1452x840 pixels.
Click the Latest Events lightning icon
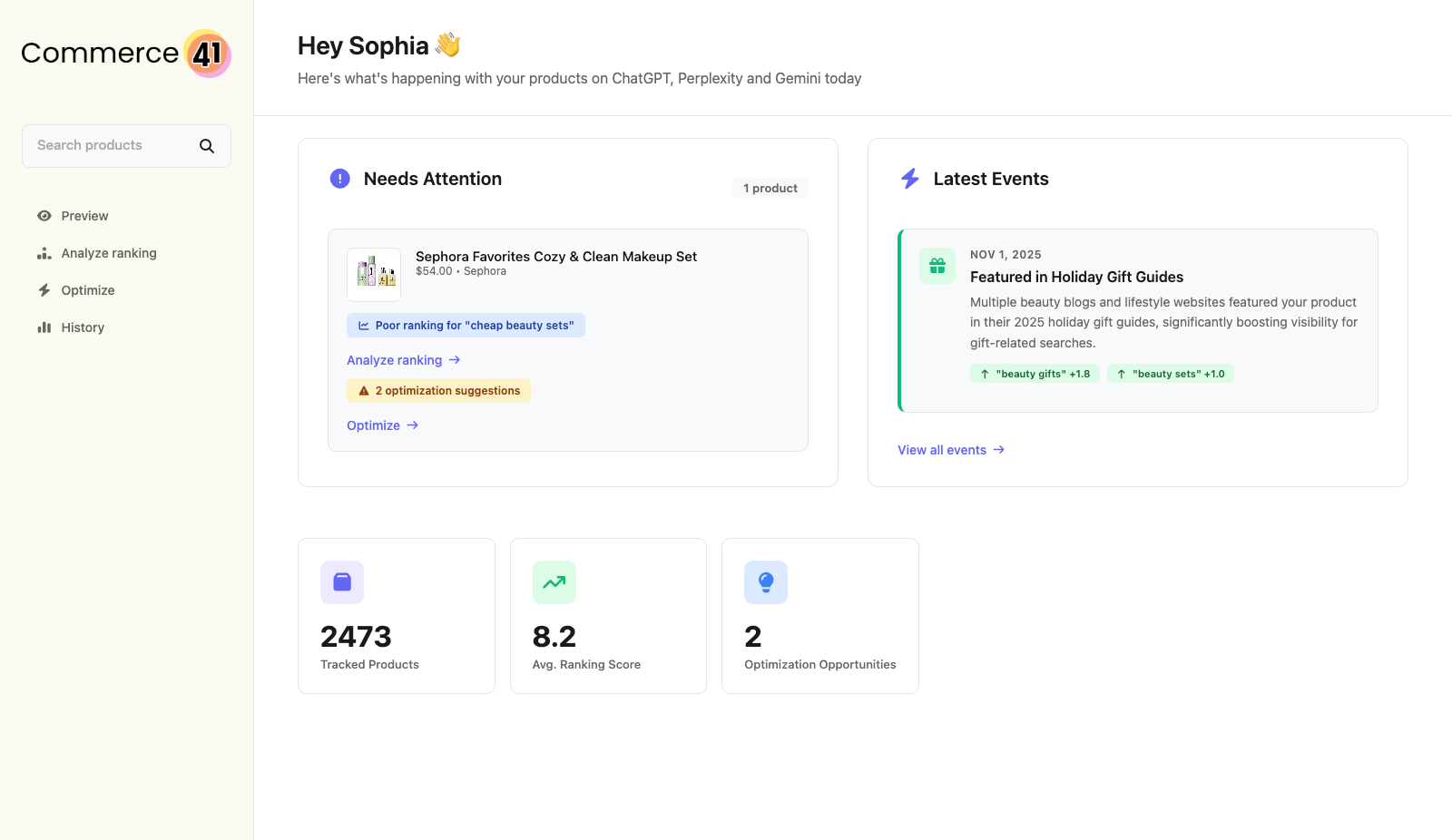[x=910, y=179]
